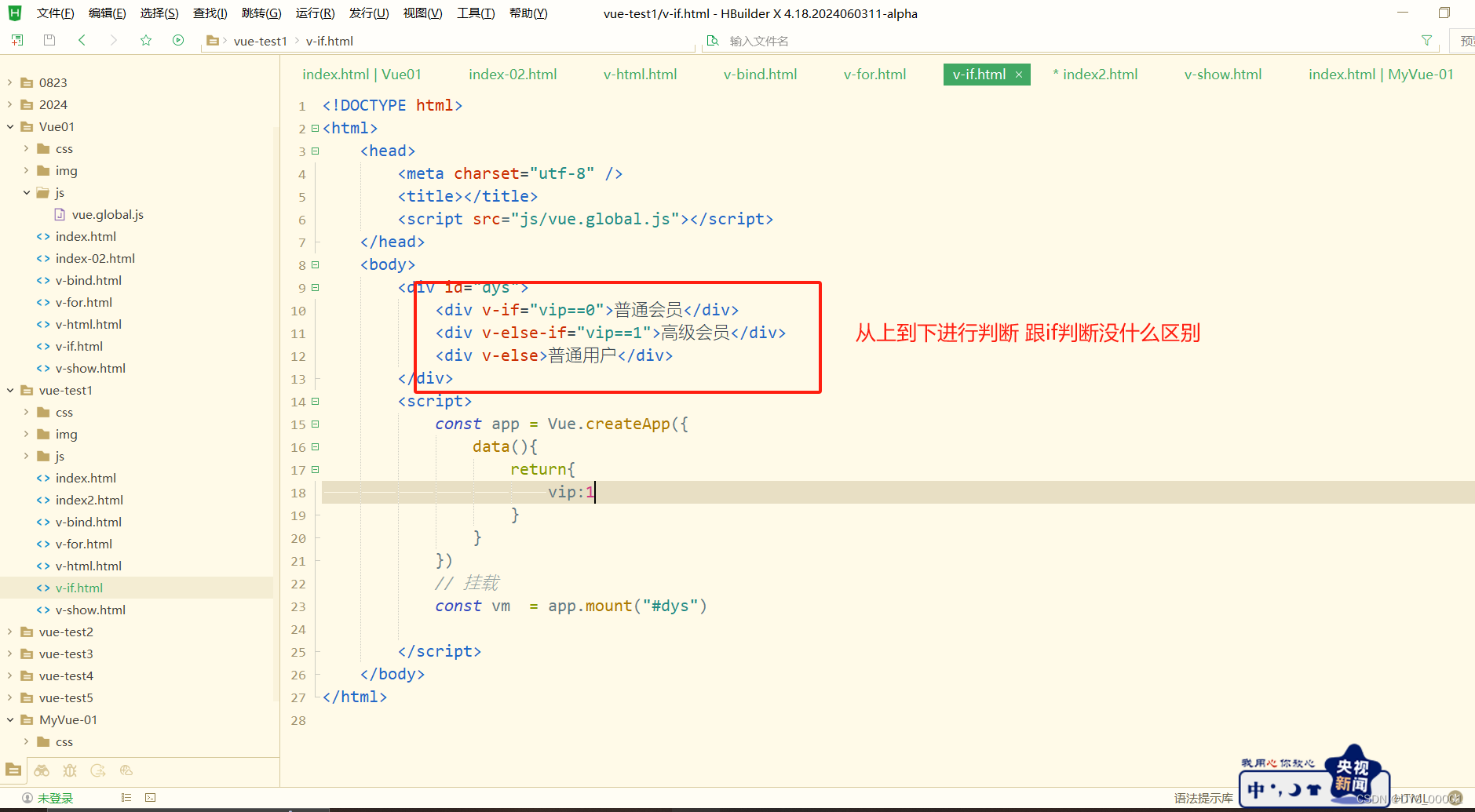Switch to the index-02.html tab
This screenshot has height=812, width=1475.
pos(513,75)
